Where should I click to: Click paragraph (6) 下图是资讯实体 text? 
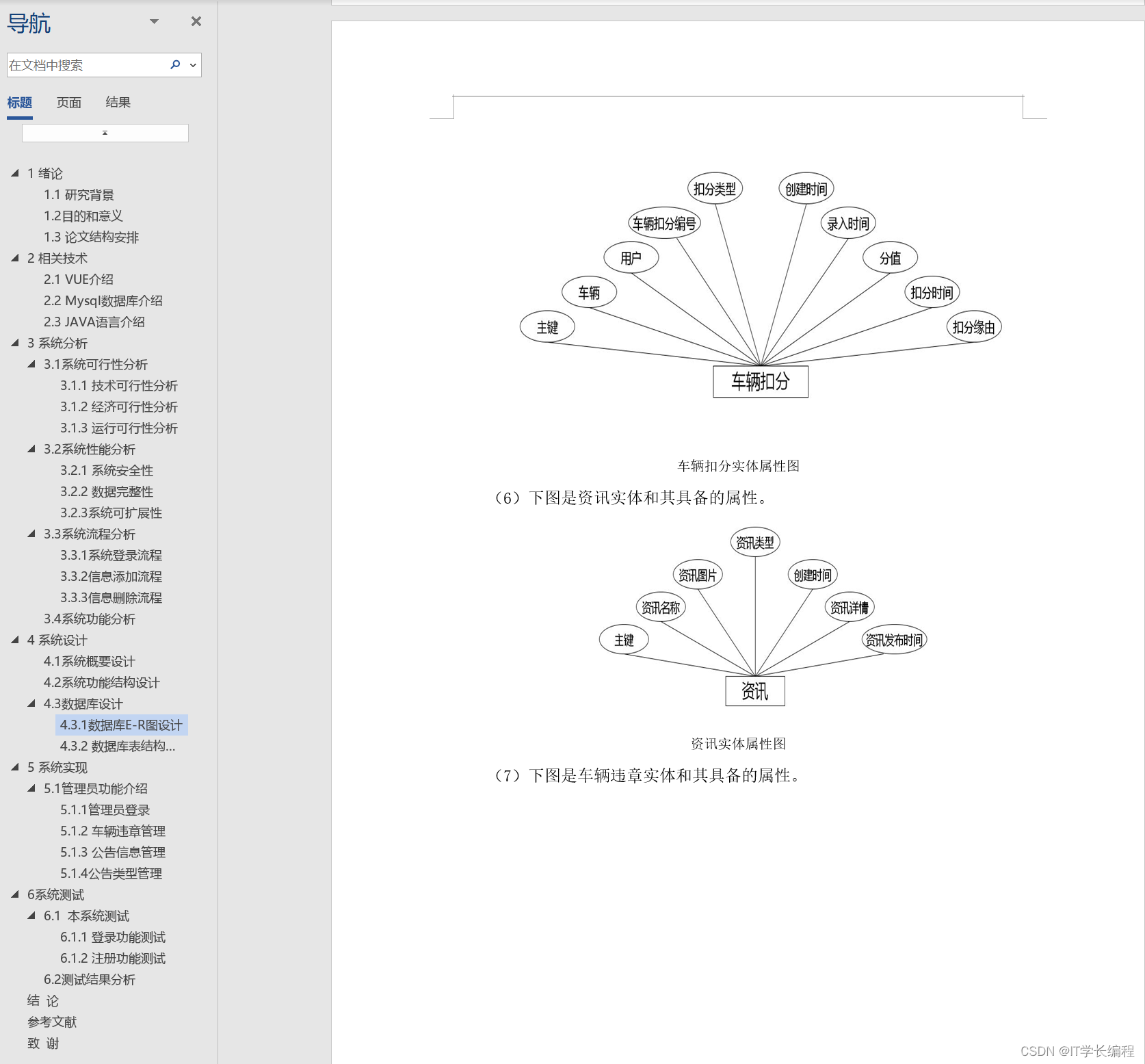pyautogui.click(x=631, y=497)
